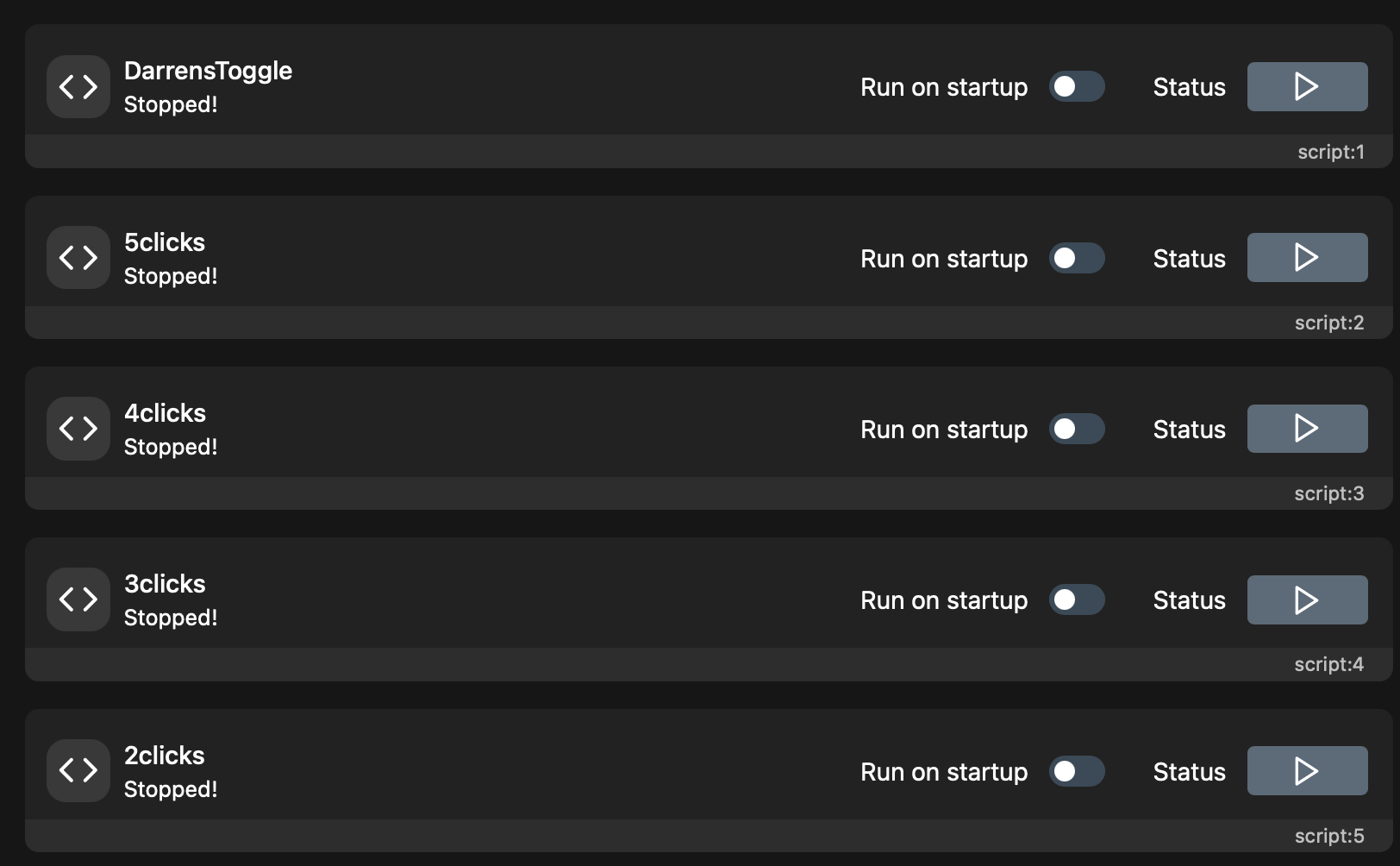Switch on Run on startup for 4clicks
Image resolution: width=1400 pixels, height=866 pixels.
[1077, 429]
